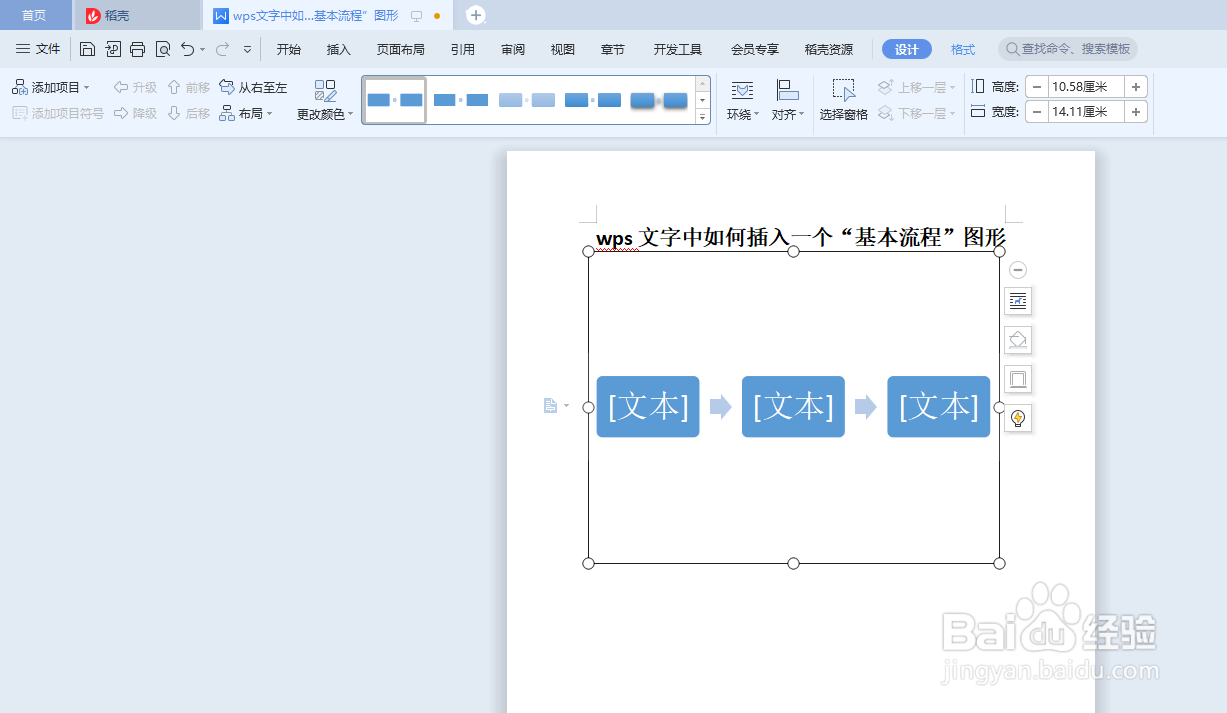Open the 会员专享 tab
This screenshot has width=1227, height=713.
[755, 49]
